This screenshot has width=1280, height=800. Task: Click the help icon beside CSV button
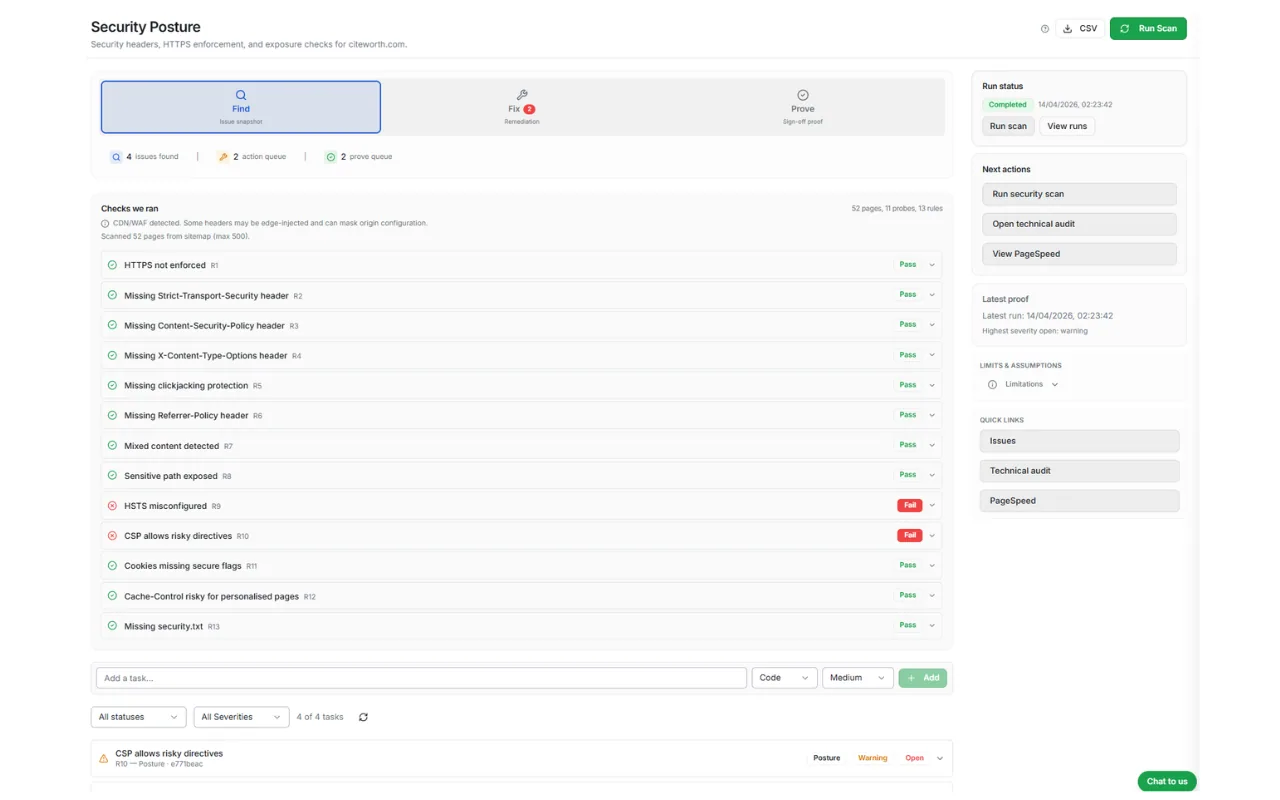pyautogui.click(x=1045, y=29)
